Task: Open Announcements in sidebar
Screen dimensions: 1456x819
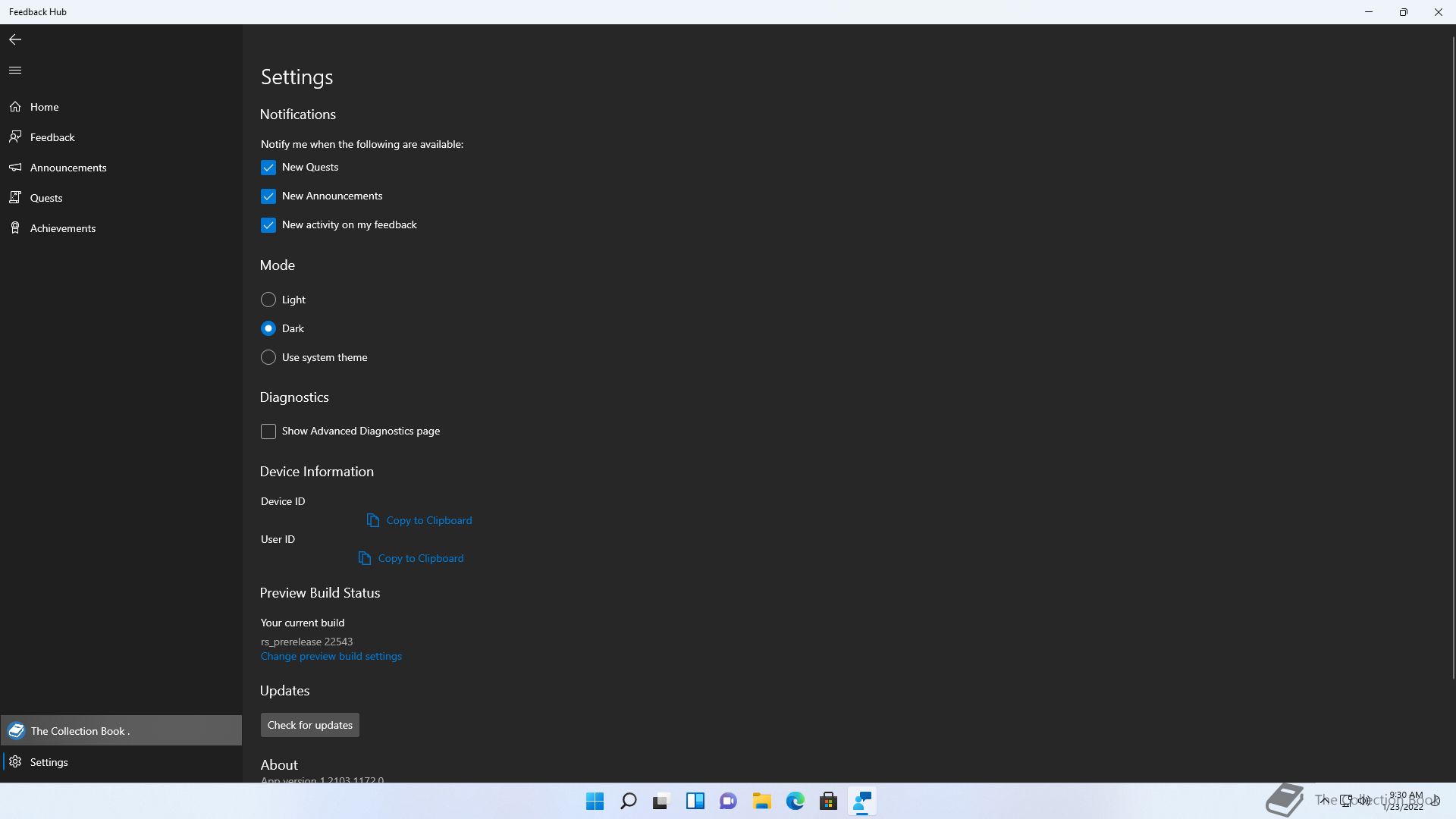Action: (121, 168)
